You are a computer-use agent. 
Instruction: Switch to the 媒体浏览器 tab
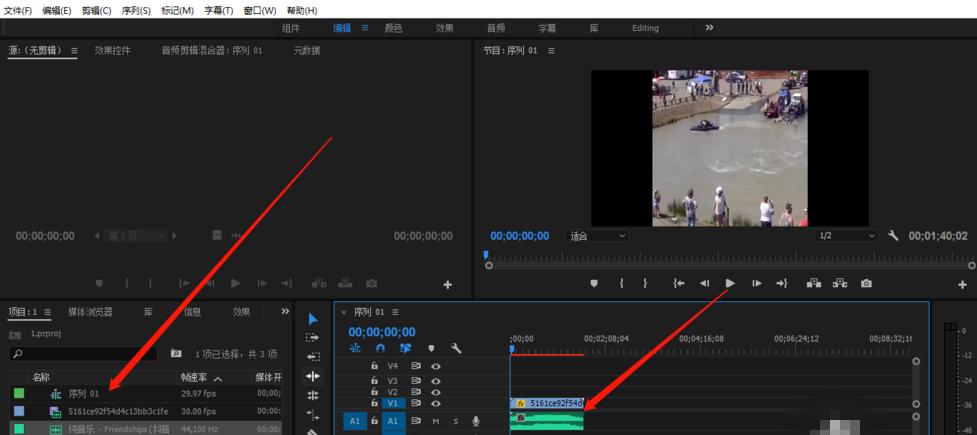pos(90,312)
